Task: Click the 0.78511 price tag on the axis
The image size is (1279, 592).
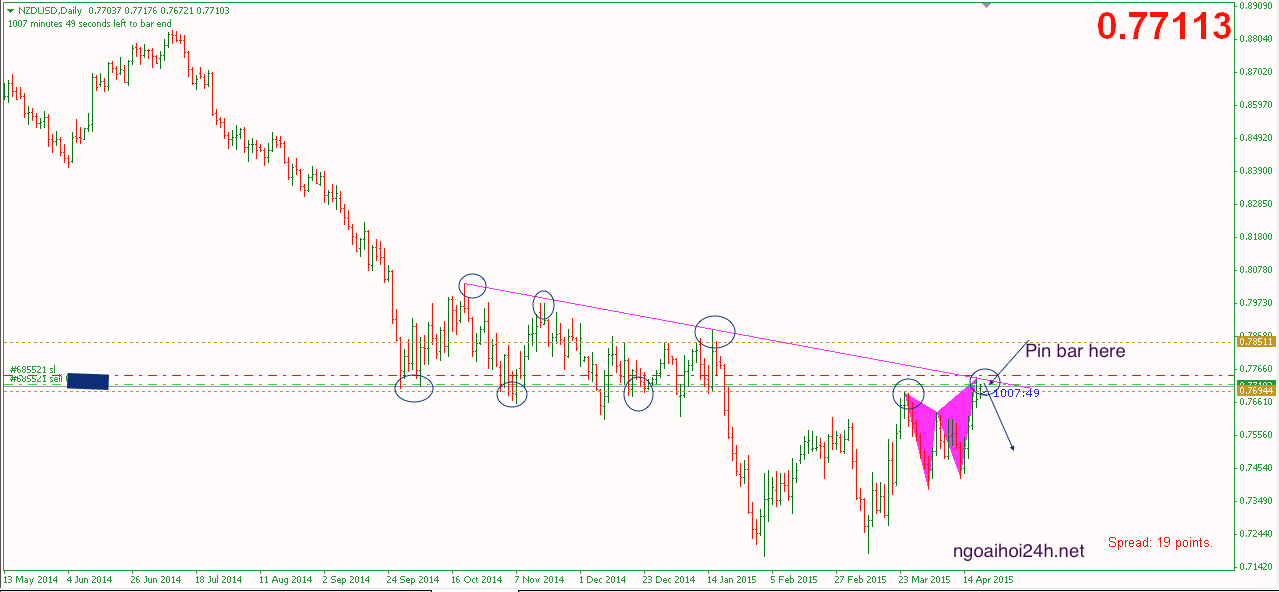Action: [x=1256, y=342]
